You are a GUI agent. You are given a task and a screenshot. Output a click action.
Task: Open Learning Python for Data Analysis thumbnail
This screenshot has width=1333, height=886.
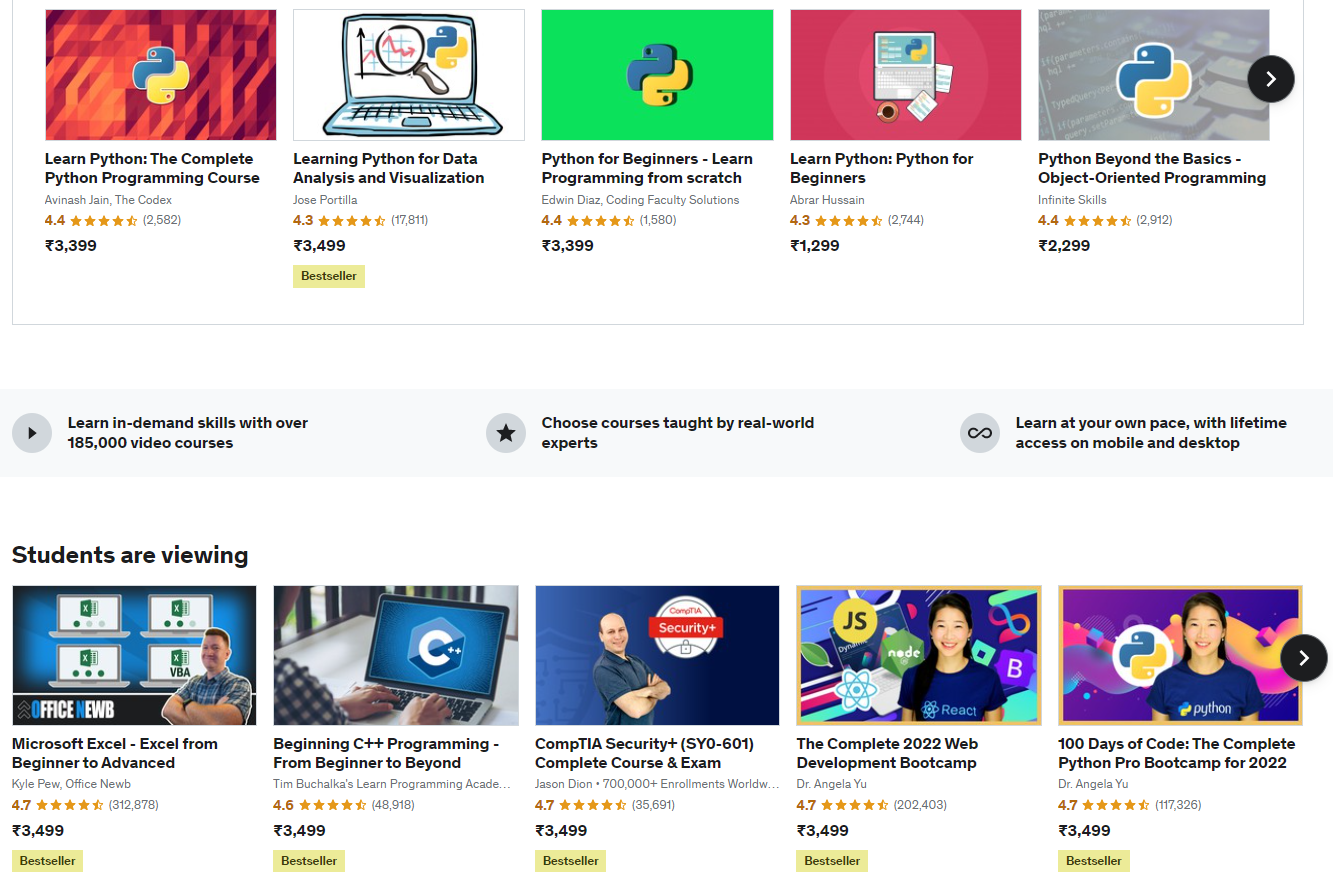tap(409, 75)
